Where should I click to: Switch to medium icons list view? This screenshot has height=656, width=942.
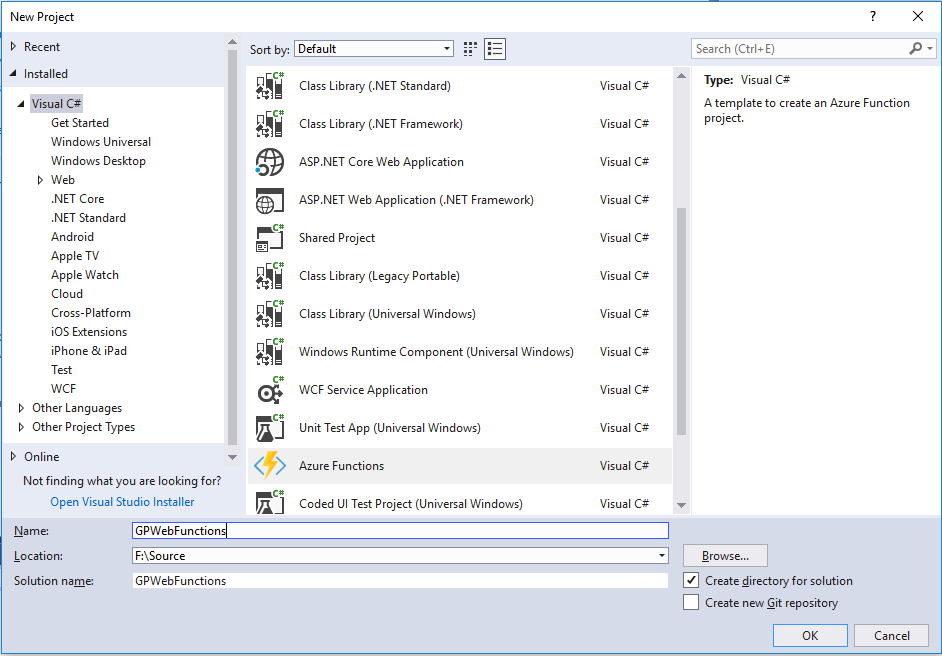[x=495, y=49]
